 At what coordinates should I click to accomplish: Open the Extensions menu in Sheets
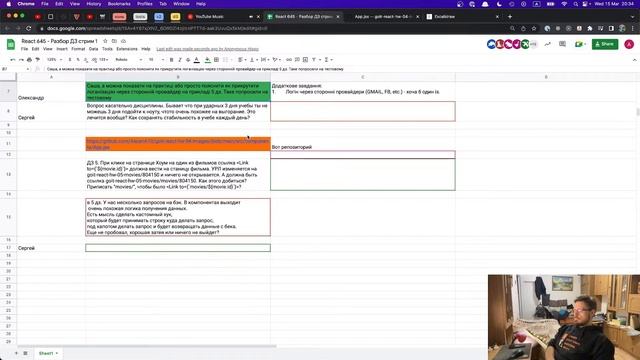click(x=127, y=49)
